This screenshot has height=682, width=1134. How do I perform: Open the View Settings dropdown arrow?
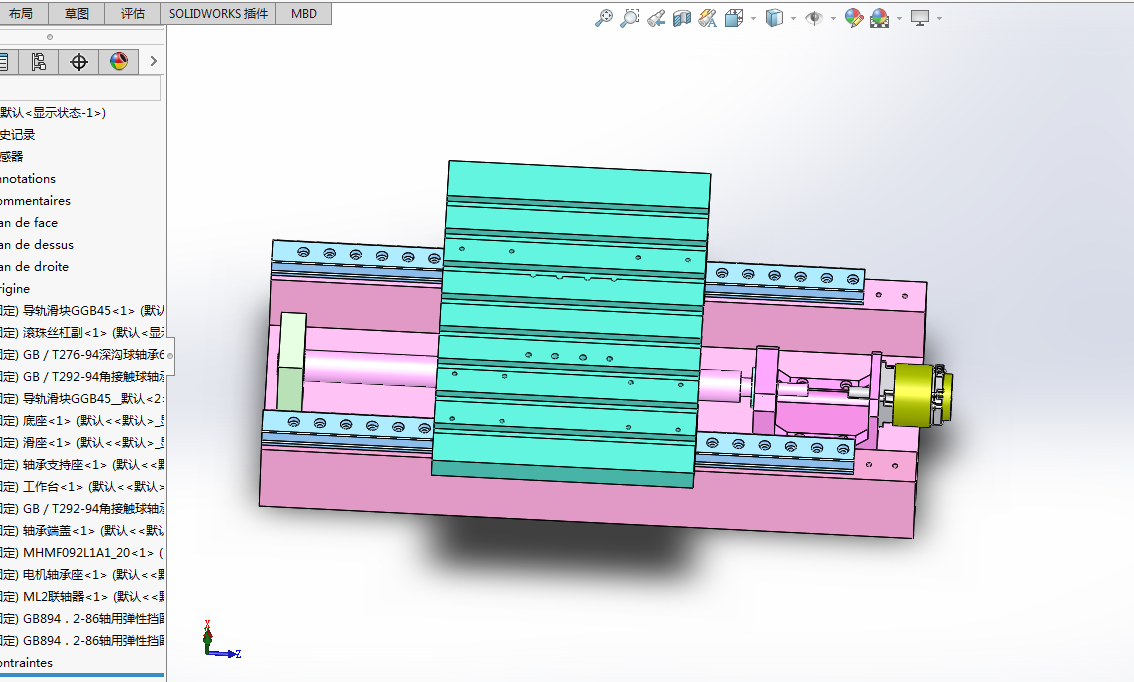pyautogui.click(x=939, y=18)
